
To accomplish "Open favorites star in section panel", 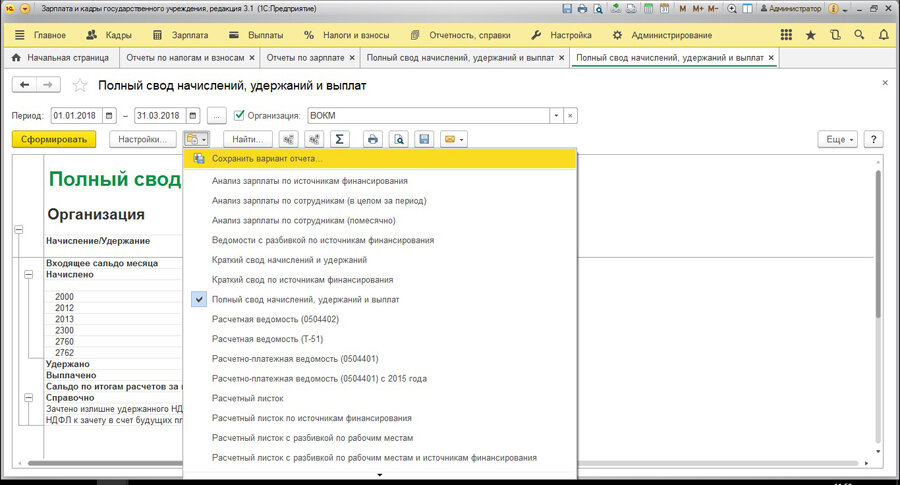I will point(810,35).
